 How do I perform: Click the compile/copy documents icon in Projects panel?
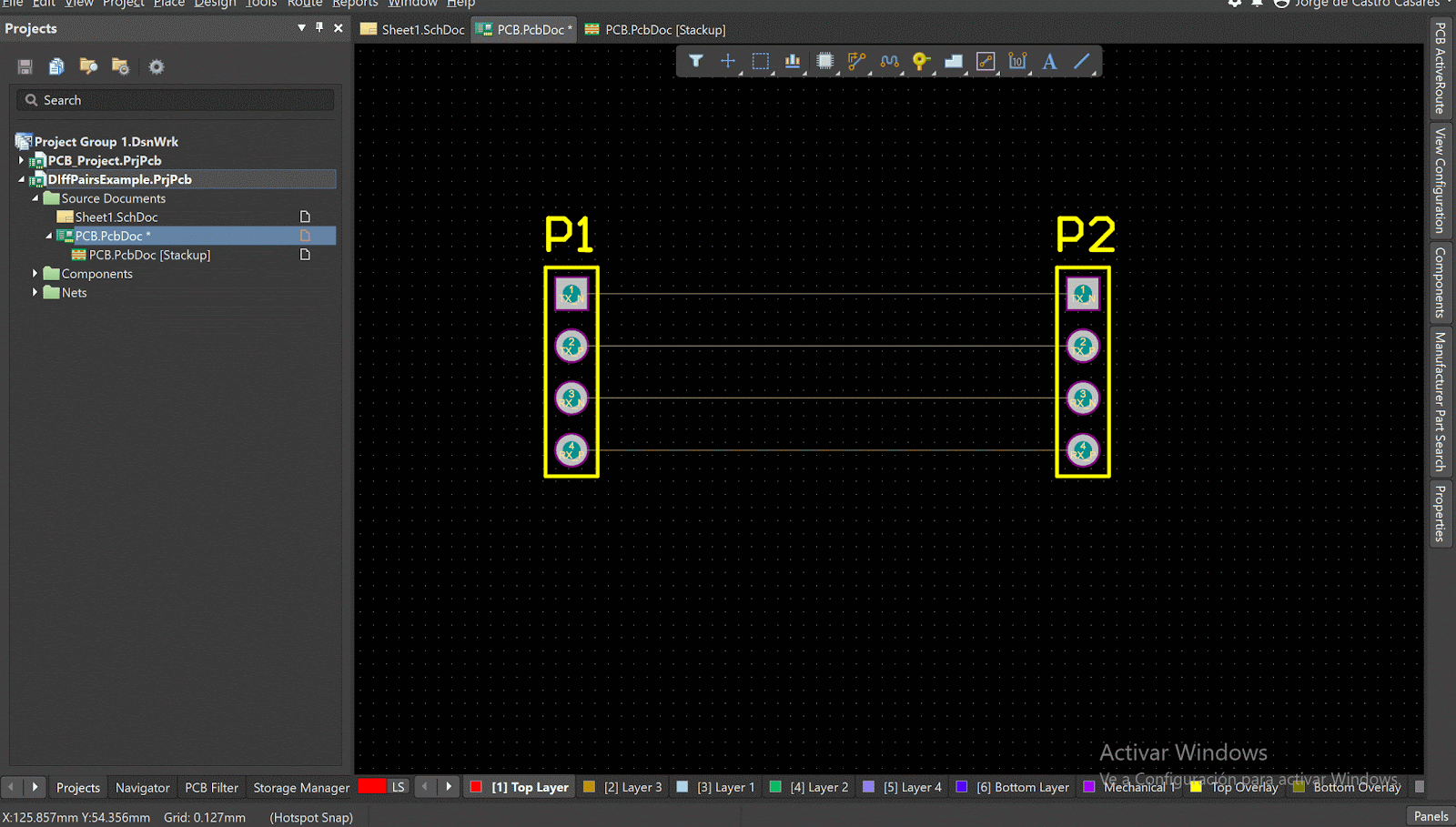(56, 66)
